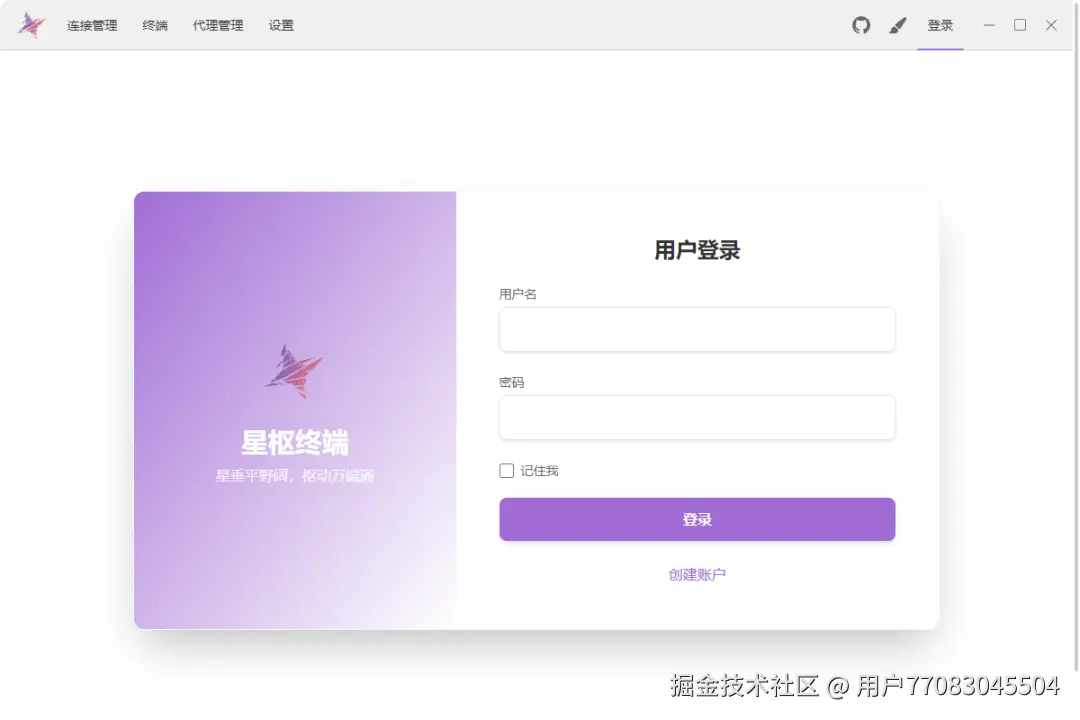
Task: Click the paintbrush theme icon
Action: [x=897, y=25]
